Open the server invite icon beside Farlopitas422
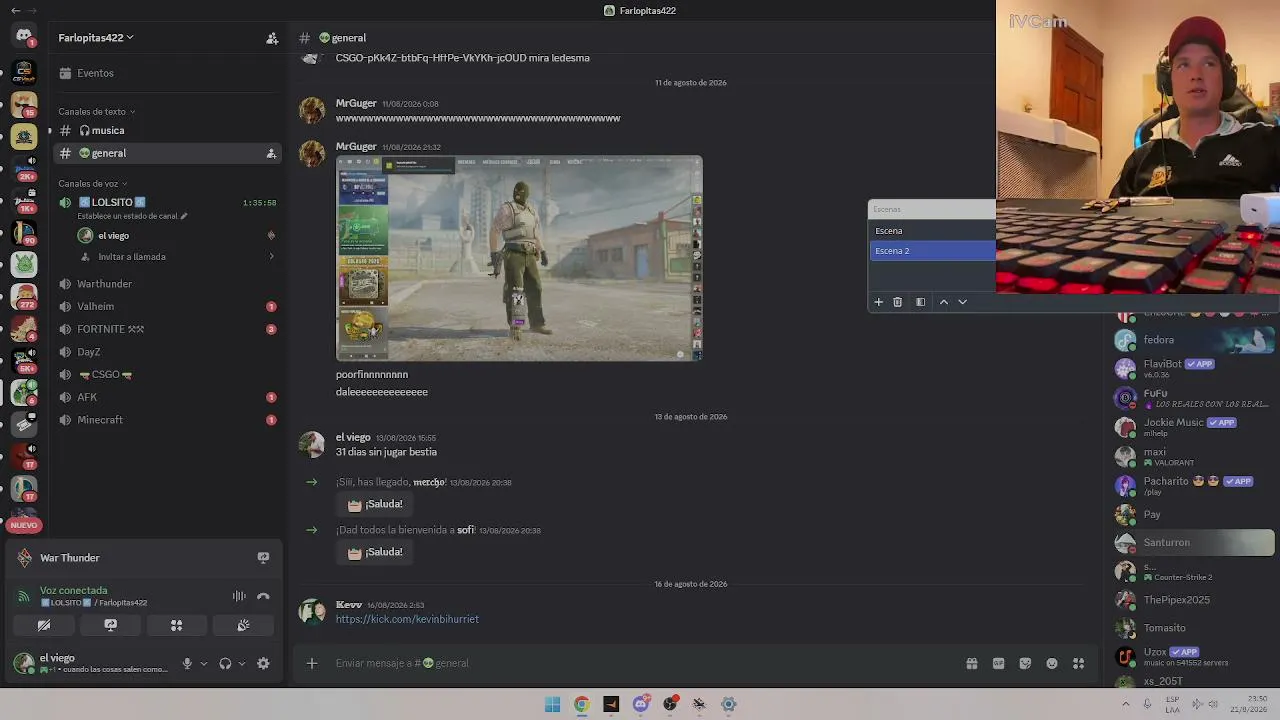The width and height of the screenshot is (1280, 720). coord(272,38)
